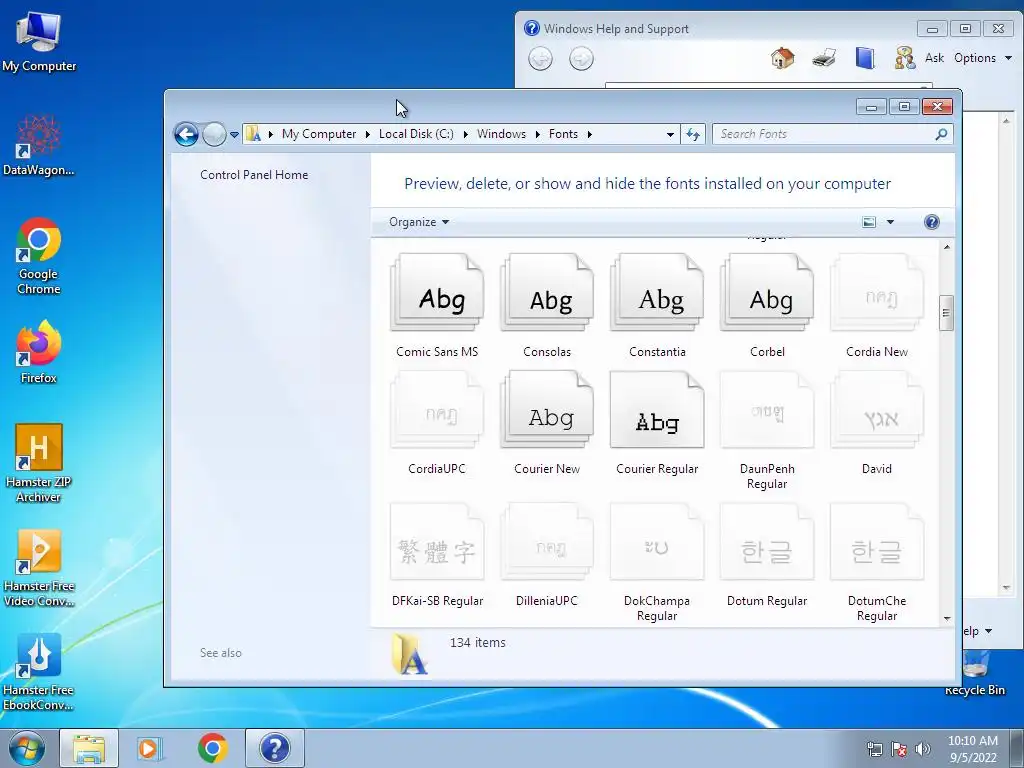Click Hamster ZIP Archiver desktop shortcut
The image size is (1024, 768).
pos(39,463)
